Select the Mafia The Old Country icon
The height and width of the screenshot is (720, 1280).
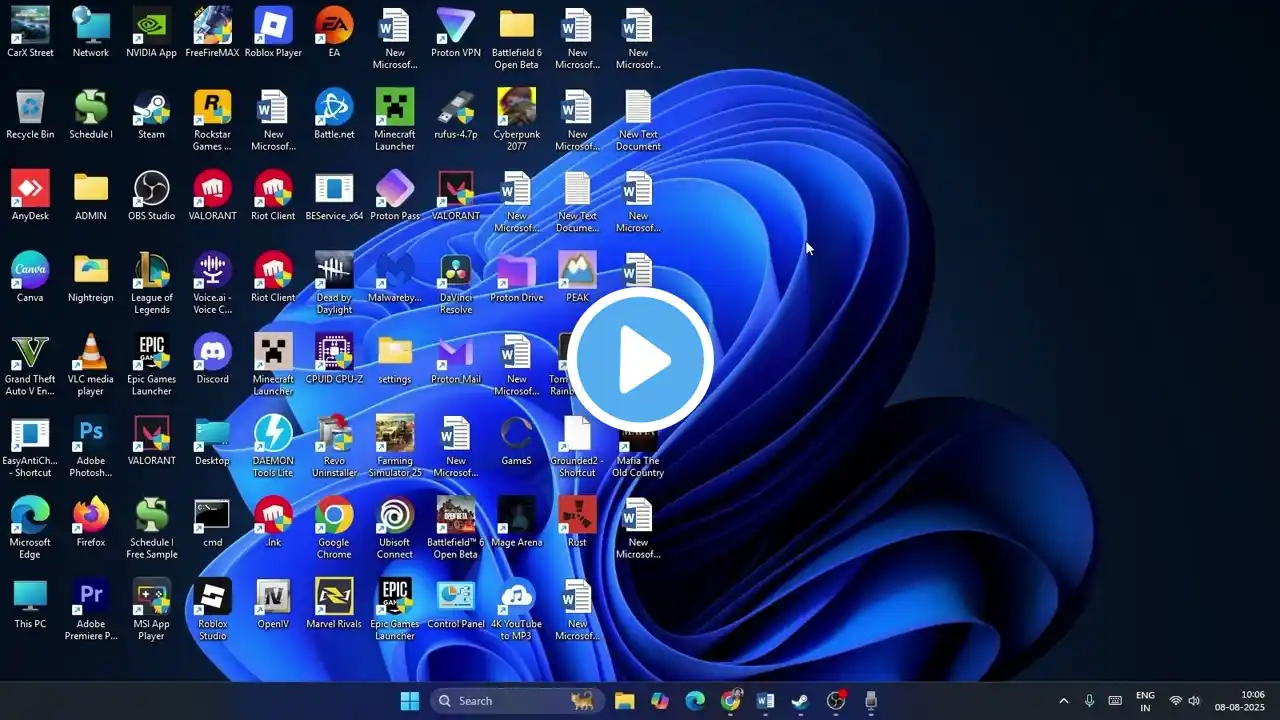coord(638,446)
